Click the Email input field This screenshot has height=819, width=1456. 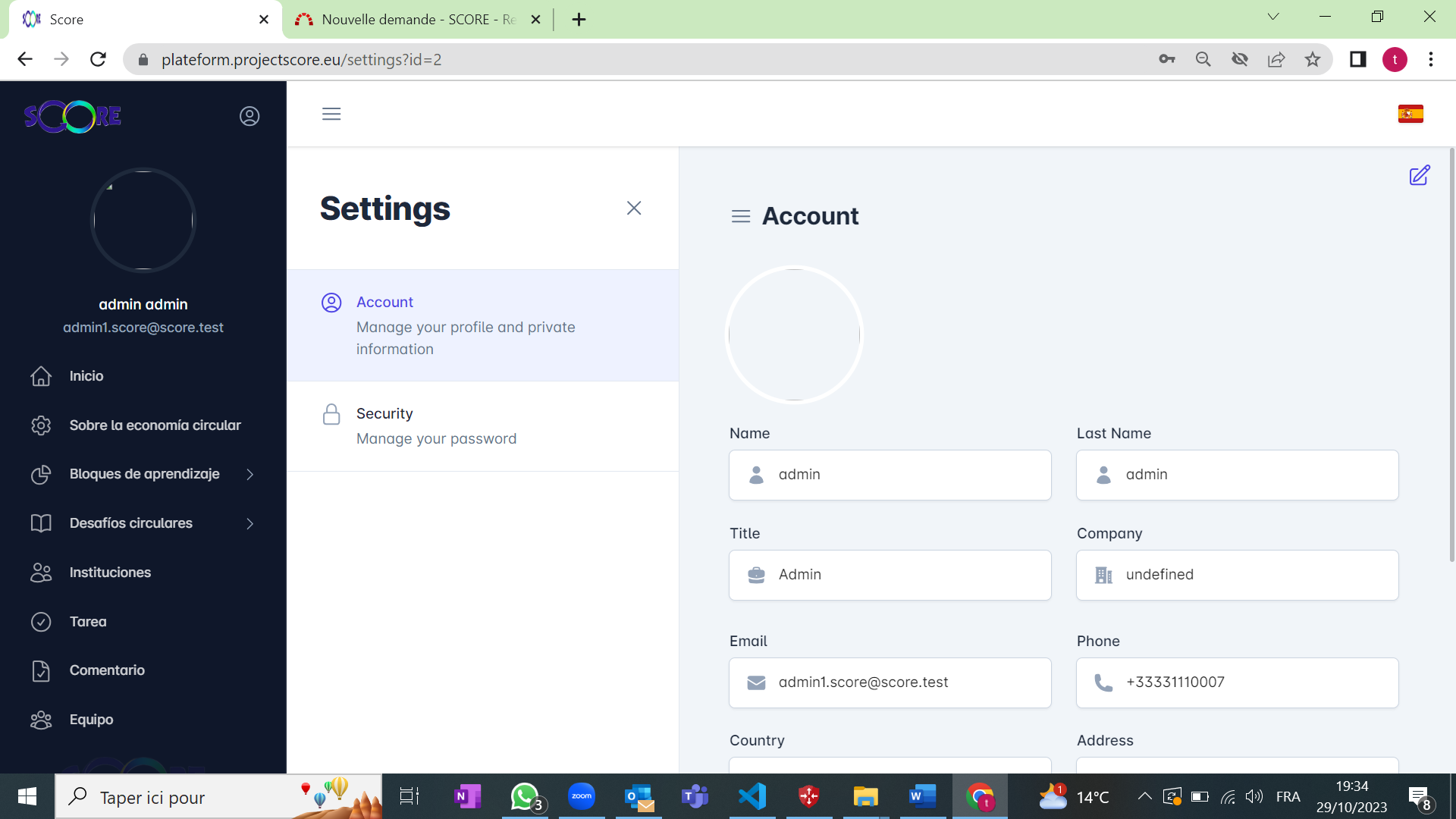pos(890,682)
